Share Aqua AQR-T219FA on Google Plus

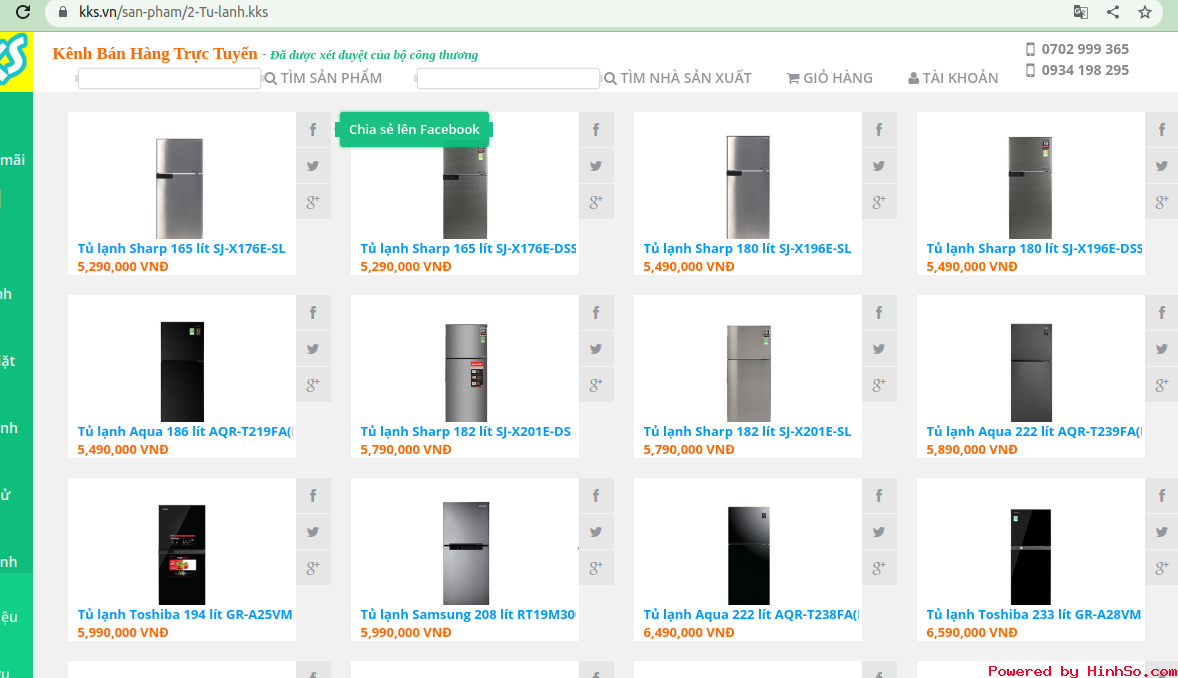tap(313, 385)
